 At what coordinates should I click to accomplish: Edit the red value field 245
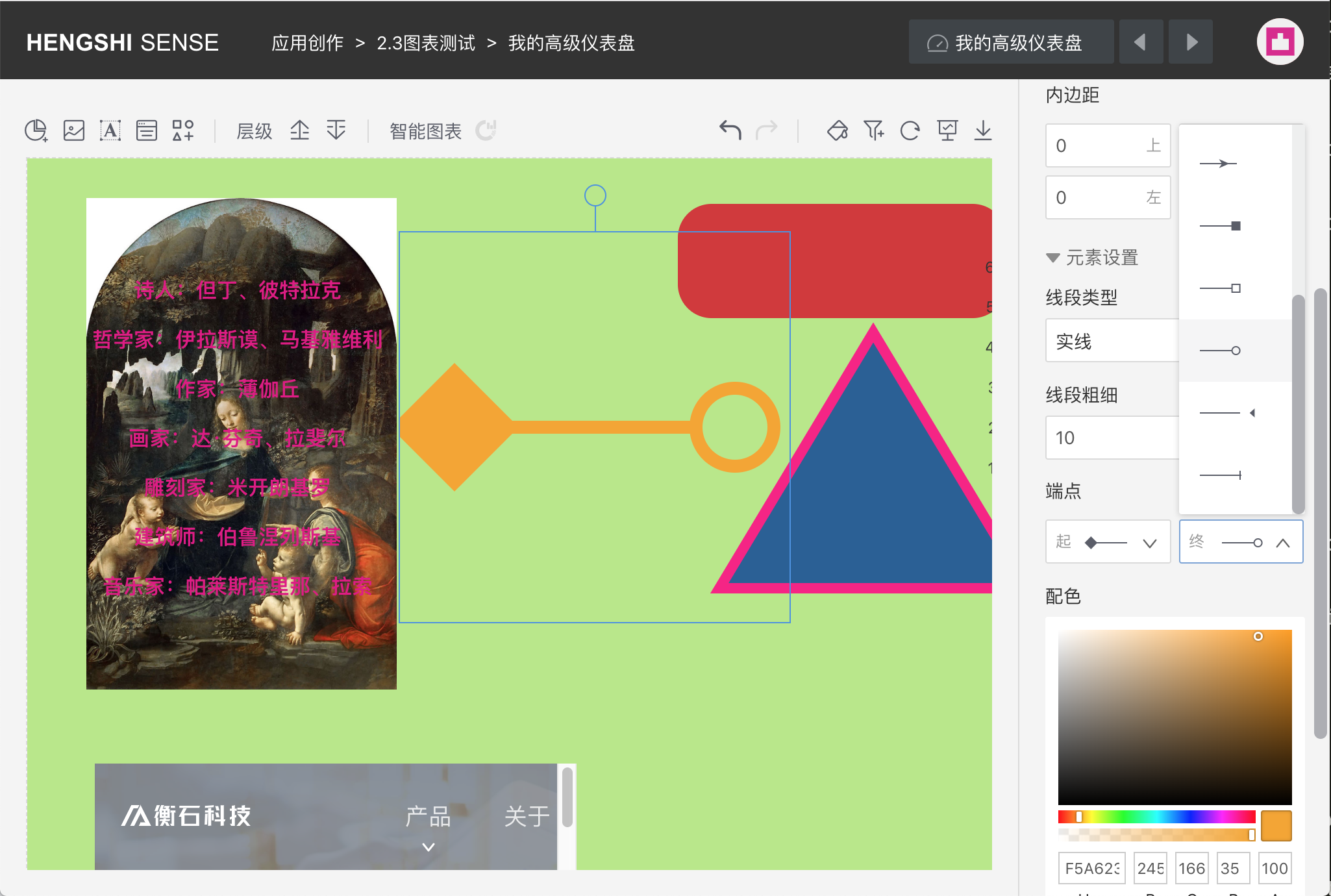tap(1150, 868)
